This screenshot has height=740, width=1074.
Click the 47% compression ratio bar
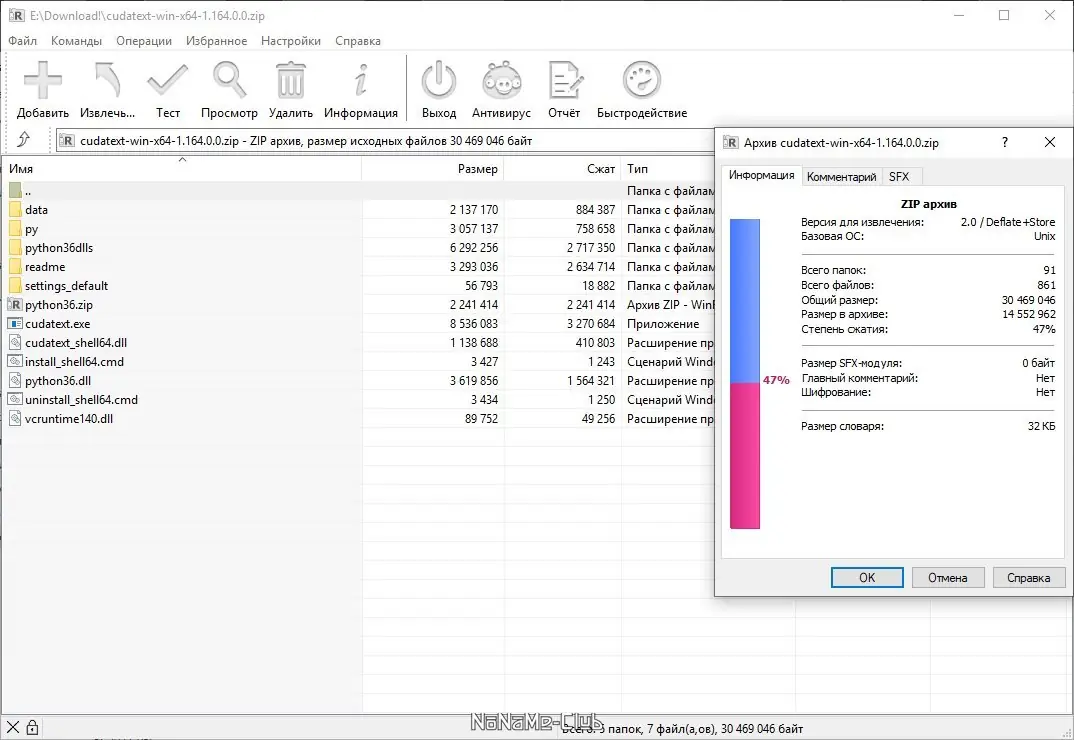tap(745, 374)
